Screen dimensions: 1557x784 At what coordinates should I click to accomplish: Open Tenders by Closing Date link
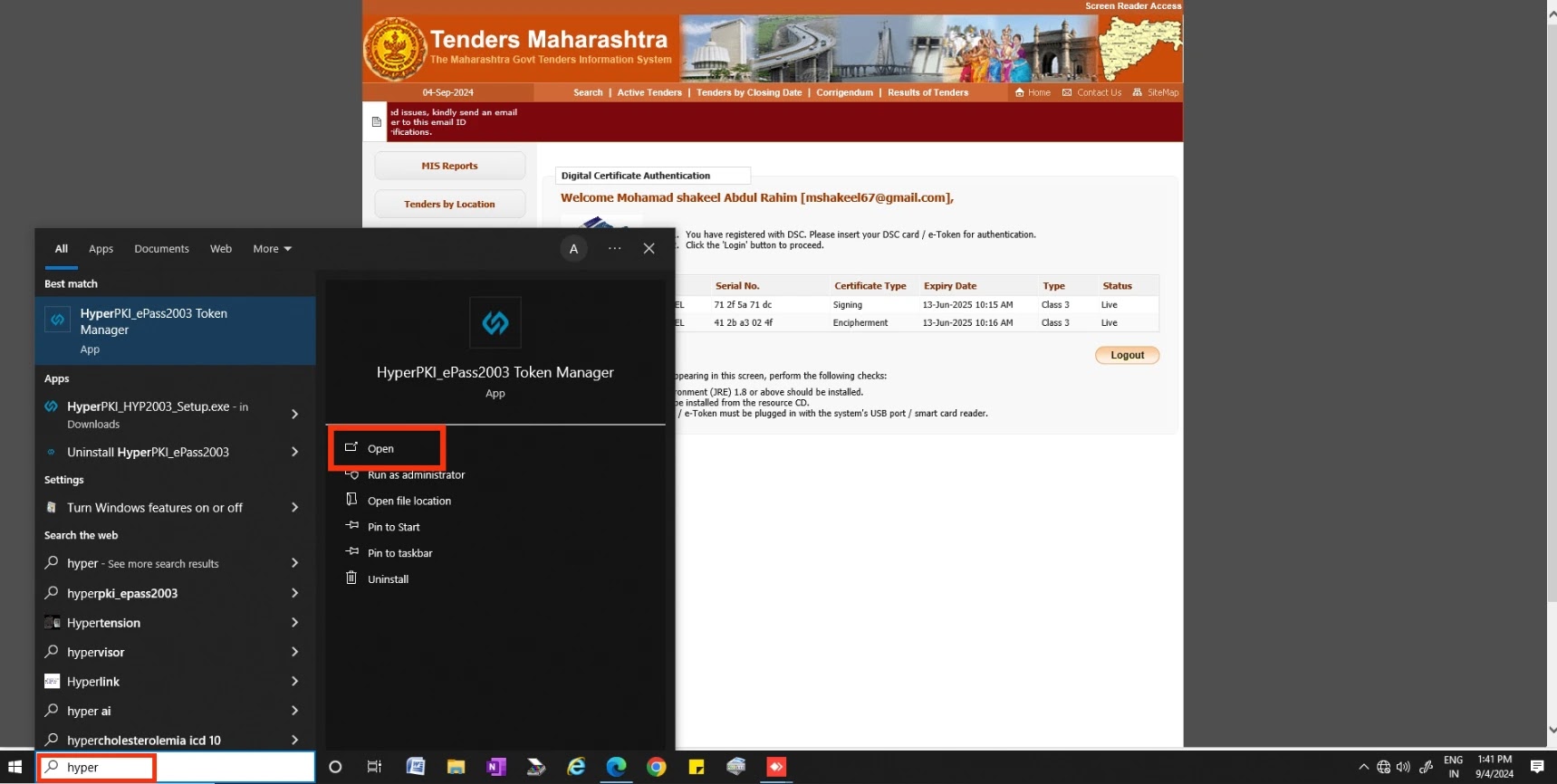(x=749, y=92)
